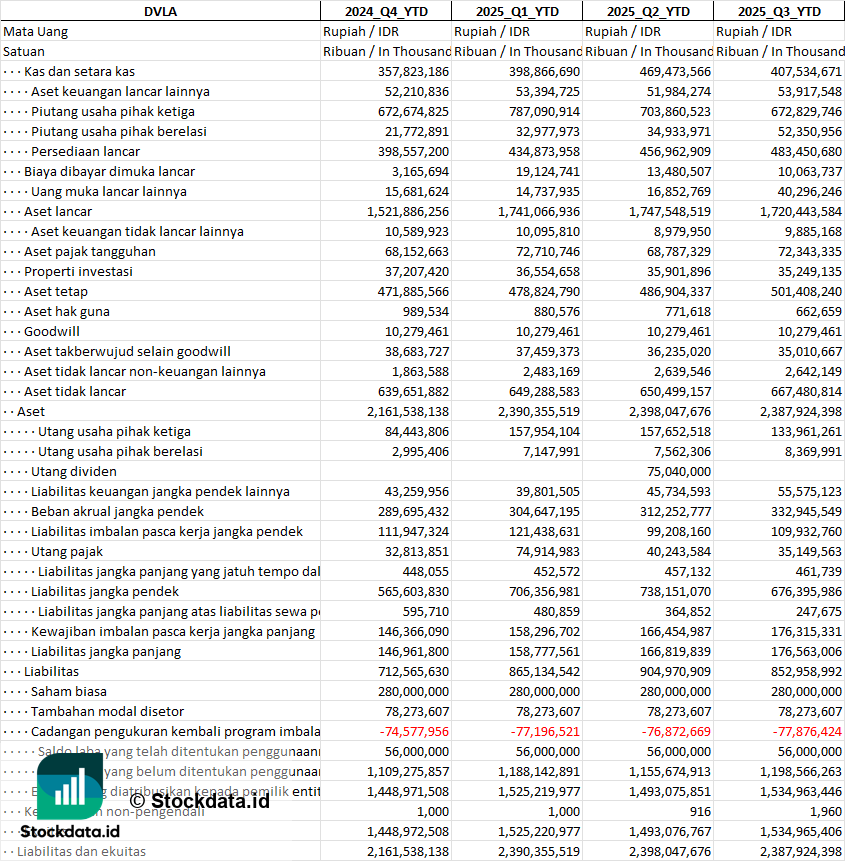845x861 pixels.
Task: Select Kewajiban imbalan pasca kerja jangka panjang
Action: [173, 632]
